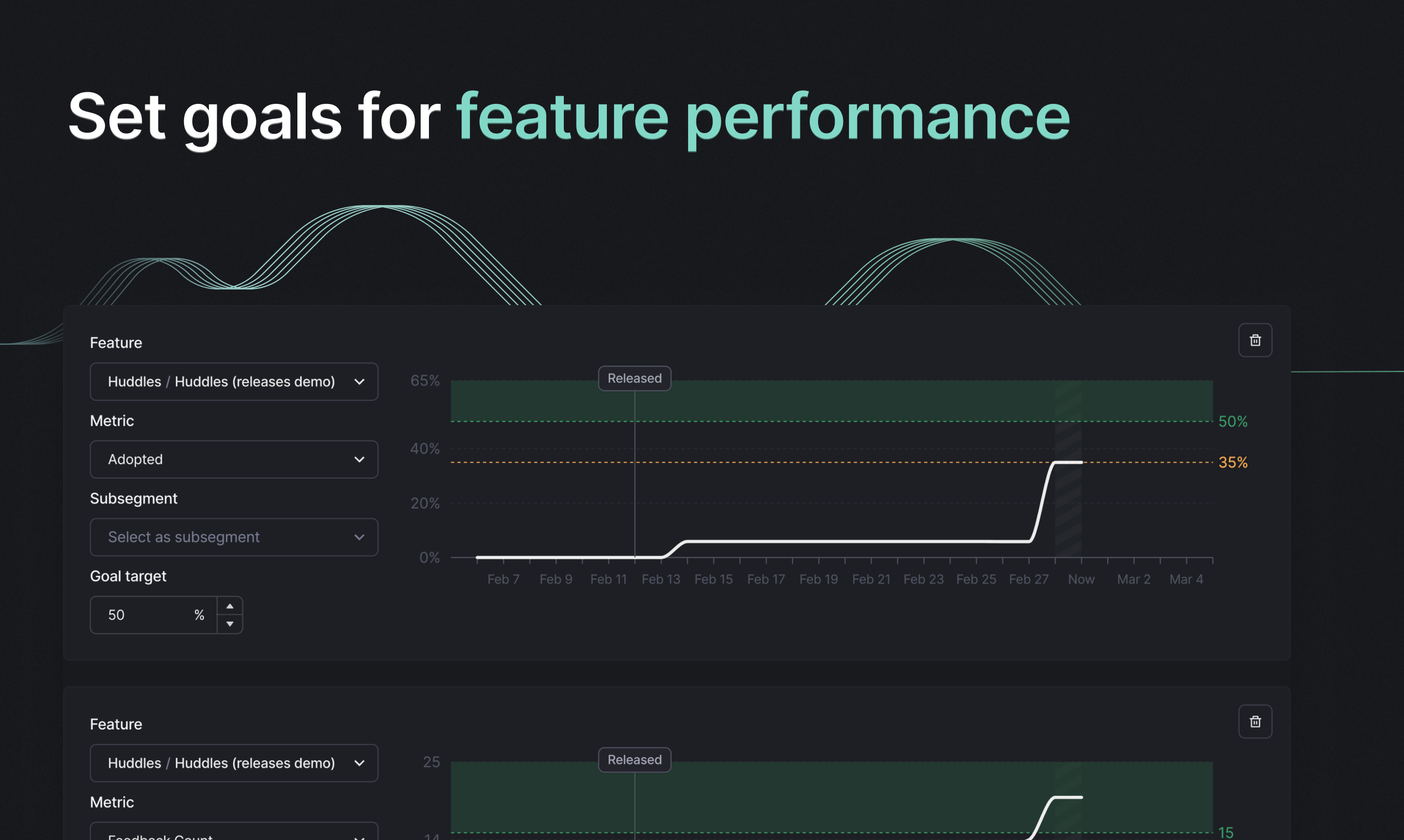Open the Feature dropdown in the second card
Image resolution: width=1404 pixels, height=840 pixels.
click(x=234, y=763)
